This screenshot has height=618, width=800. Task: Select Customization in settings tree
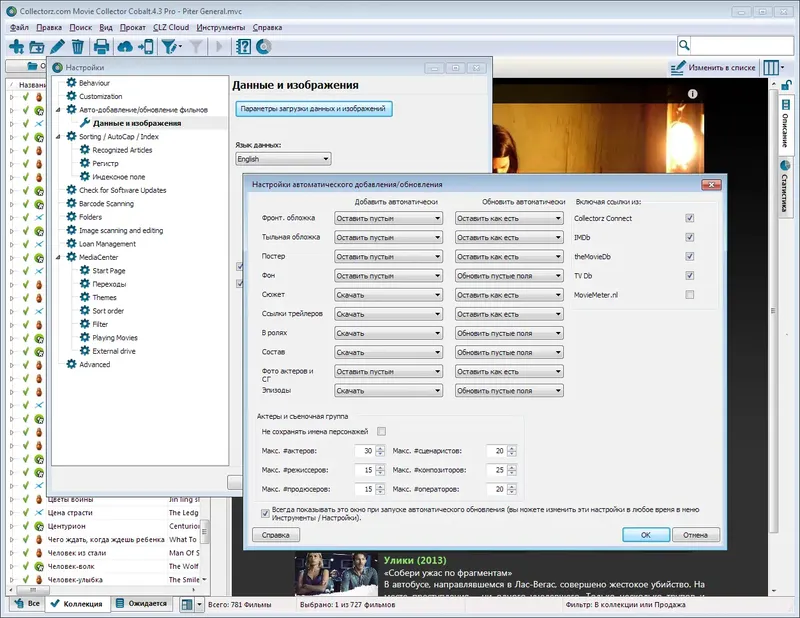[x=101, y=96]
